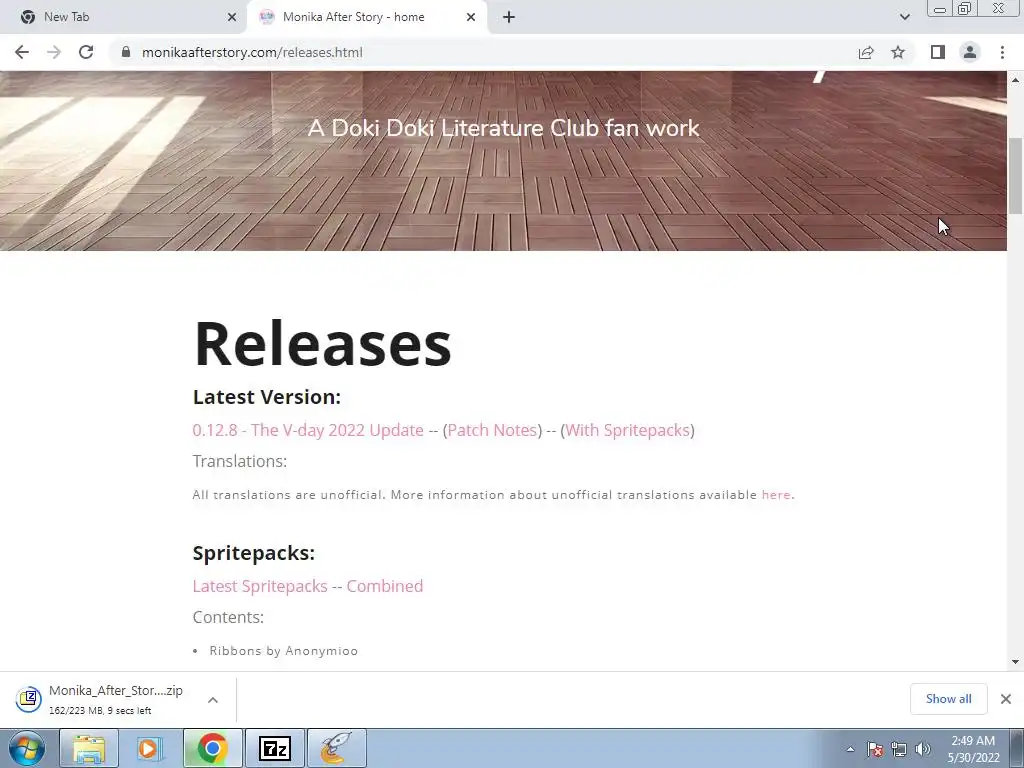This screenshot has height=768, width=1024.
Task: Open the With Spritepacks link
Action: pos(628,430)
